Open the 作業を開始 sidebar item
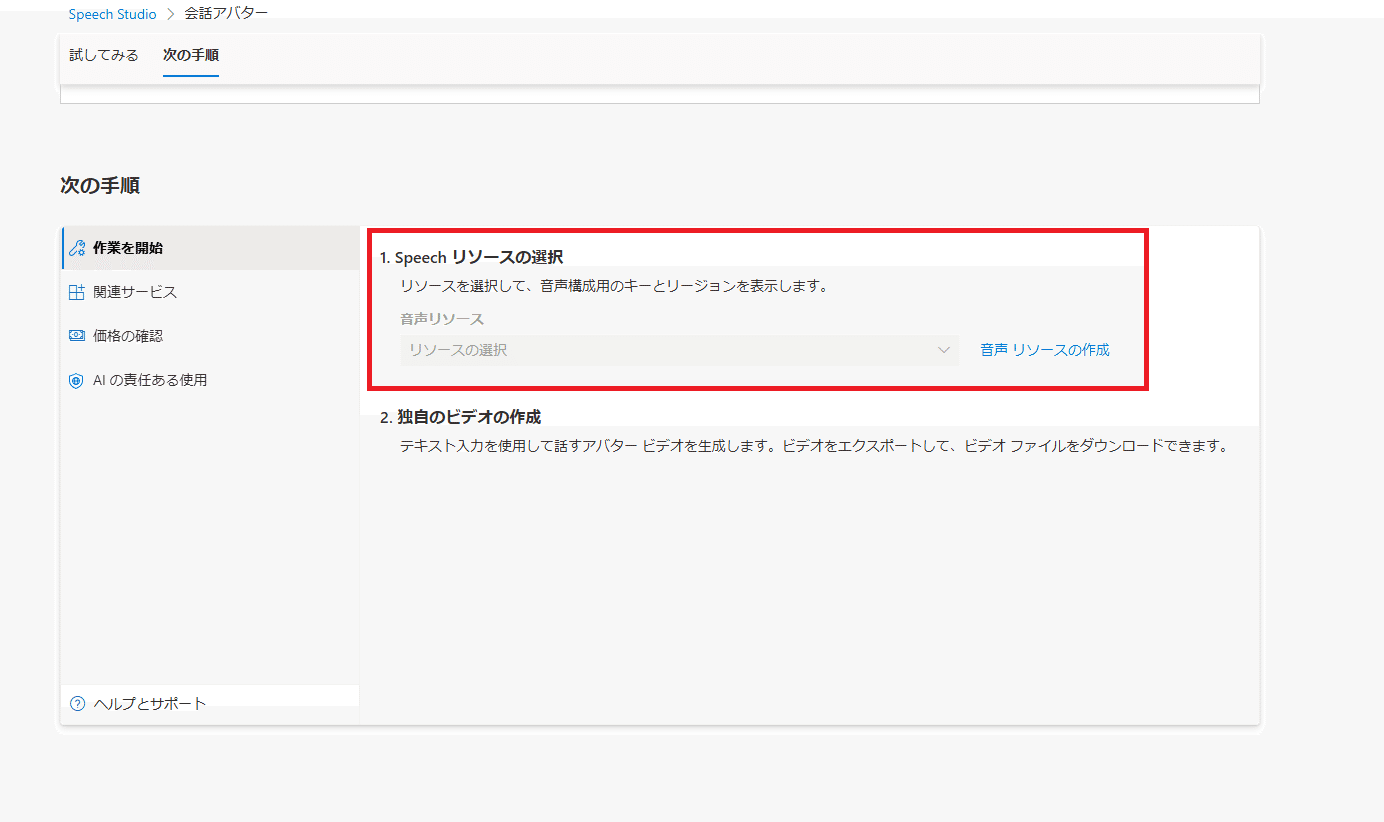 210,248
